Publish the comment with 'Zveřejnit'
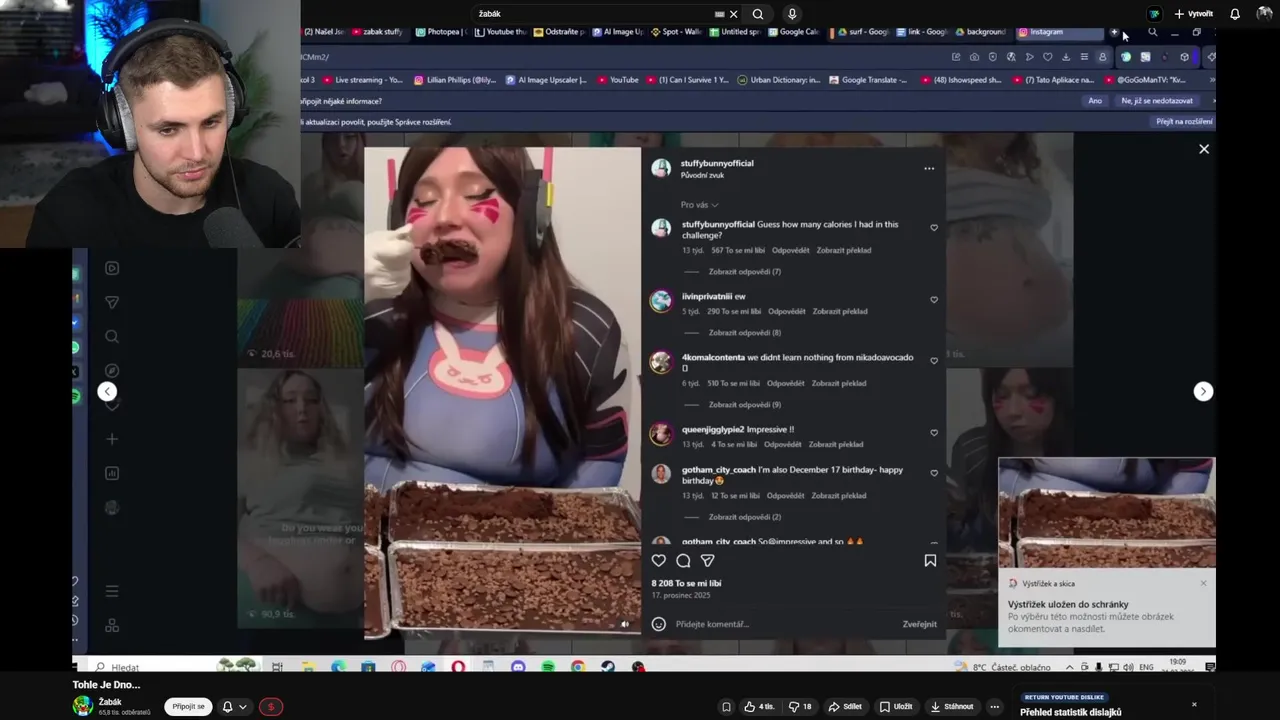 pos(919,624)
